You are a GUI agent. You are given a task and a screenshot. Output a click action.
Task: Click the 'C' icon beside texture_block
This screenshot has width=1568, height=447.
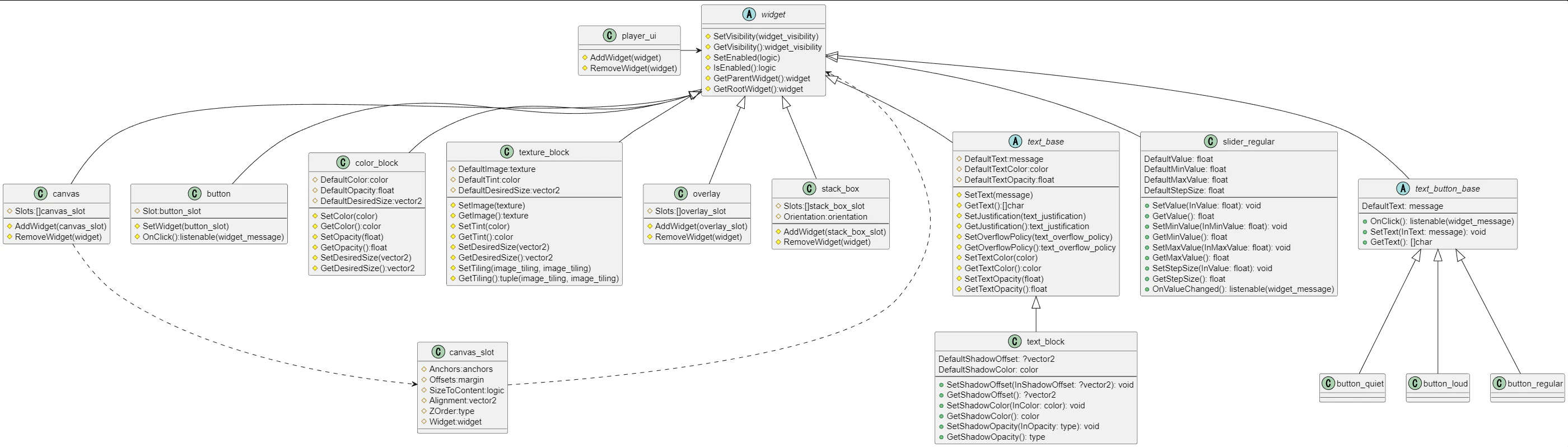coord(506,152)
